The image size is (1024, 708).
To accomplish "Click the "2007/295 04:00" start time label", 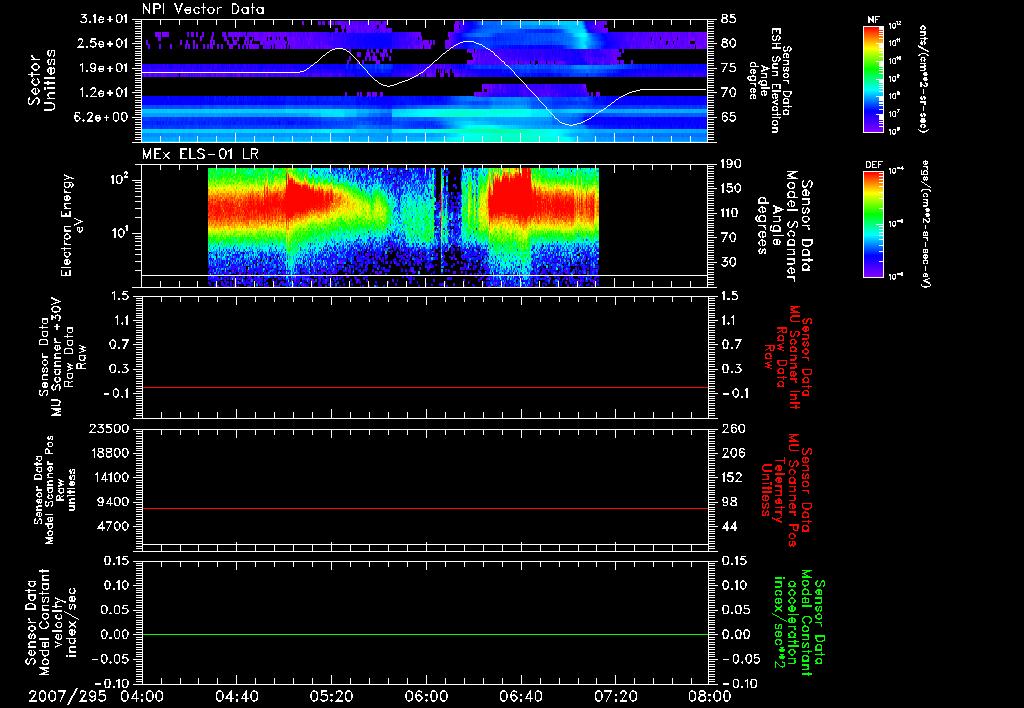I will pyautogui.click(x=97, y=696).
